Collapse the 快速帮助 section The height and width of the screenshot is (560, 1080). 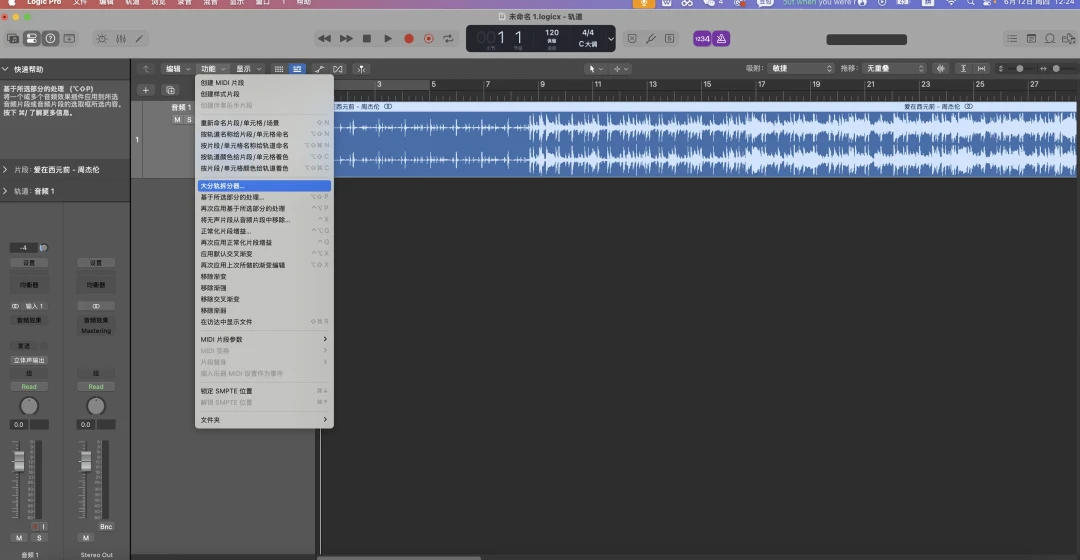click(x=6, y=70)
